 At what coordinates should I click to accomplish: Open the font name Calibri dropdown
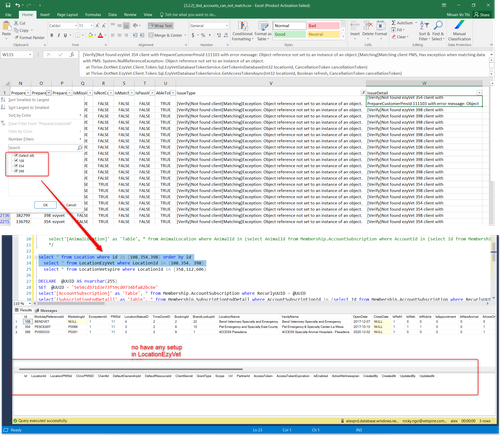[76, 26]
